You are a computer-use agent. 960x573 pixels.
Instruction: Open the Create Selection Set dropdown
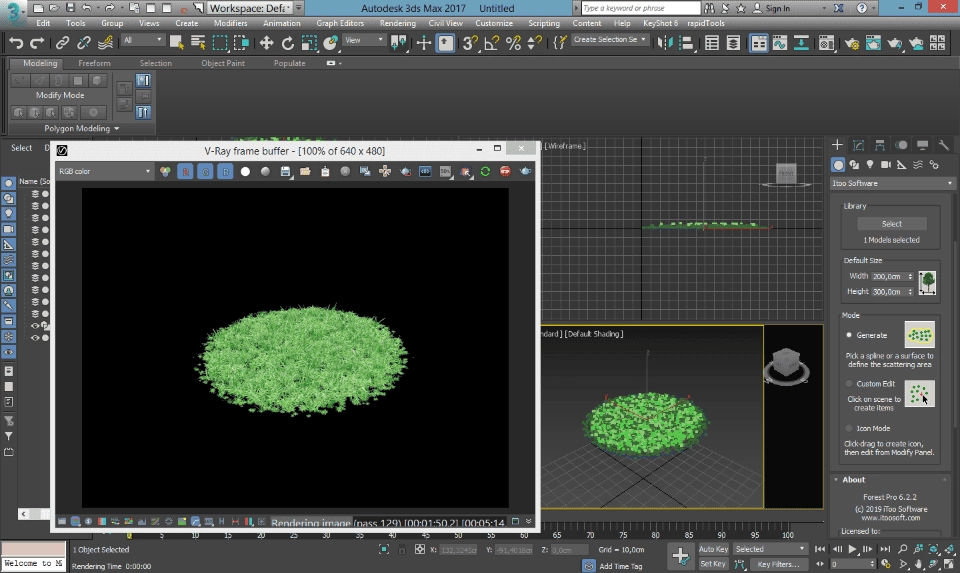(609, 40)
